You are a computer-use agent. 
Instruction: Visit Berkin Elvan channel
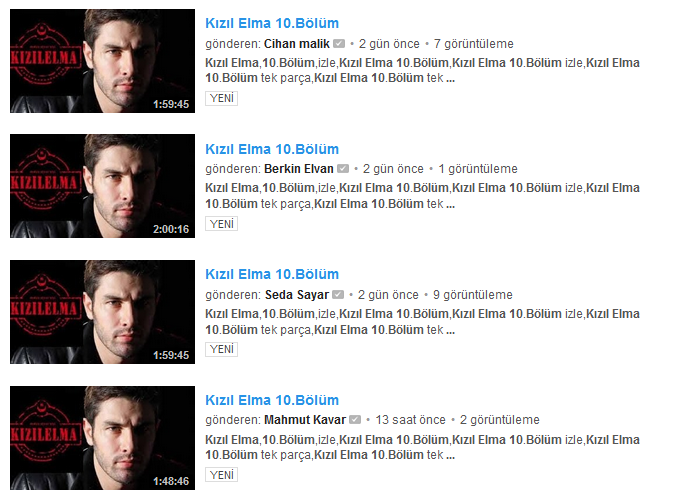(x=299, y=169)
